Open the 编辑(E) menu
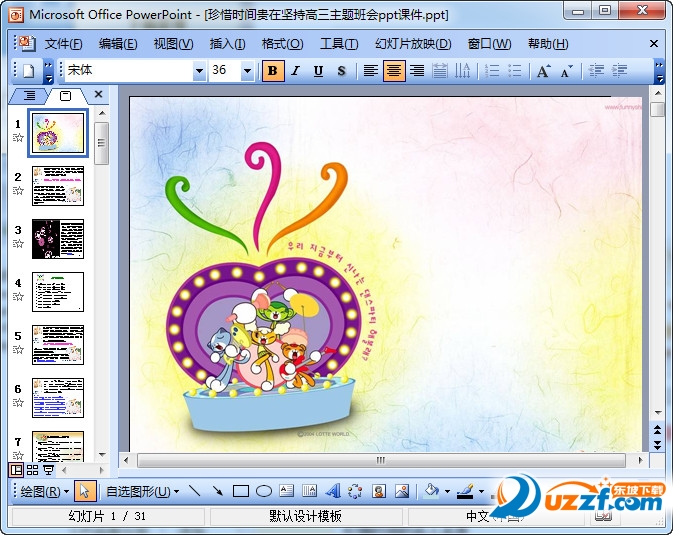This screenshot has width=673, height=535. coord(118,44)
